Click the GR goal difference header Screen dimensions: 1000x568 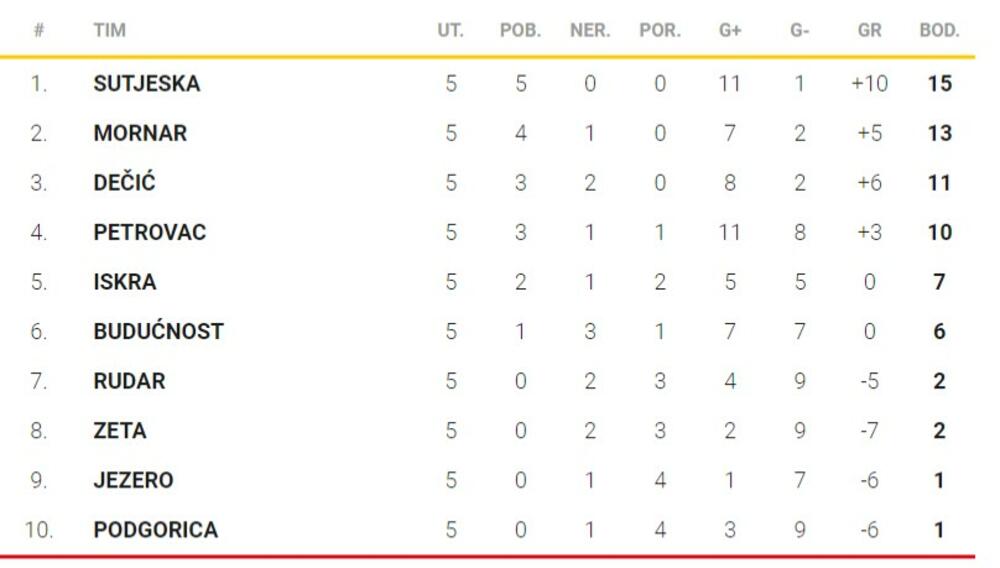[869, 30]
